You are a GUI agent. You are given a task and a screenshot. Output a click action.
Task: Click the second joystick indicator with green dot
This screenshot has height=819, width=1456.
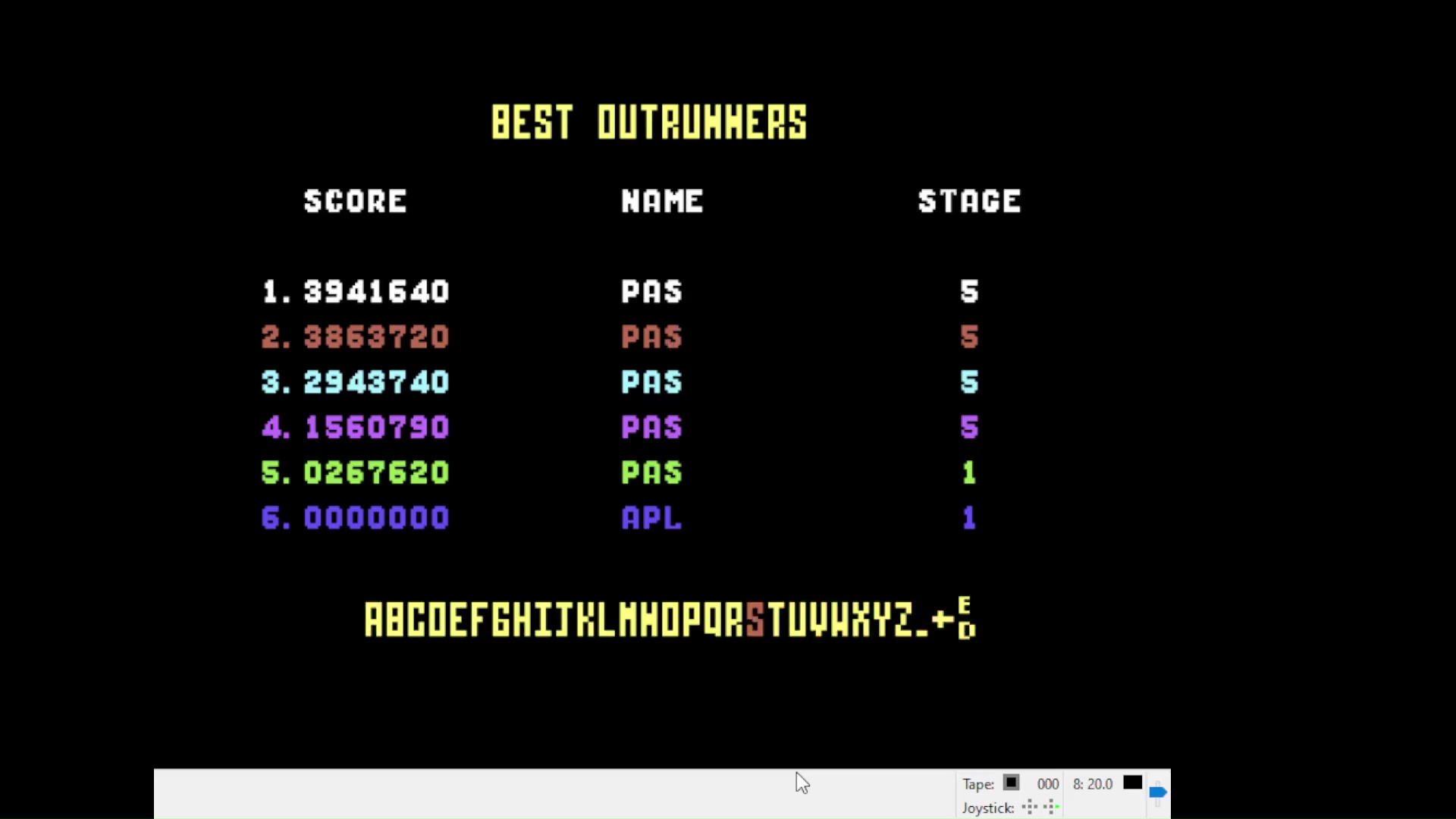1051,808
